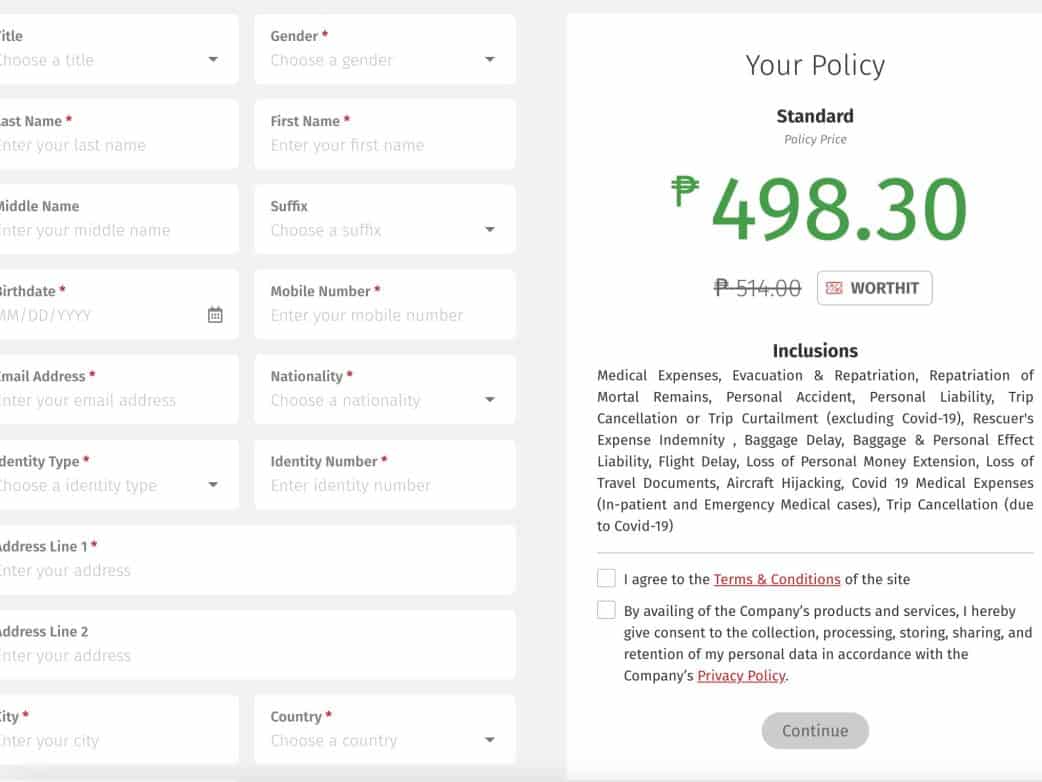Open the Privacy Policy link
The image size is (1042, 782).
click(740, 676)
